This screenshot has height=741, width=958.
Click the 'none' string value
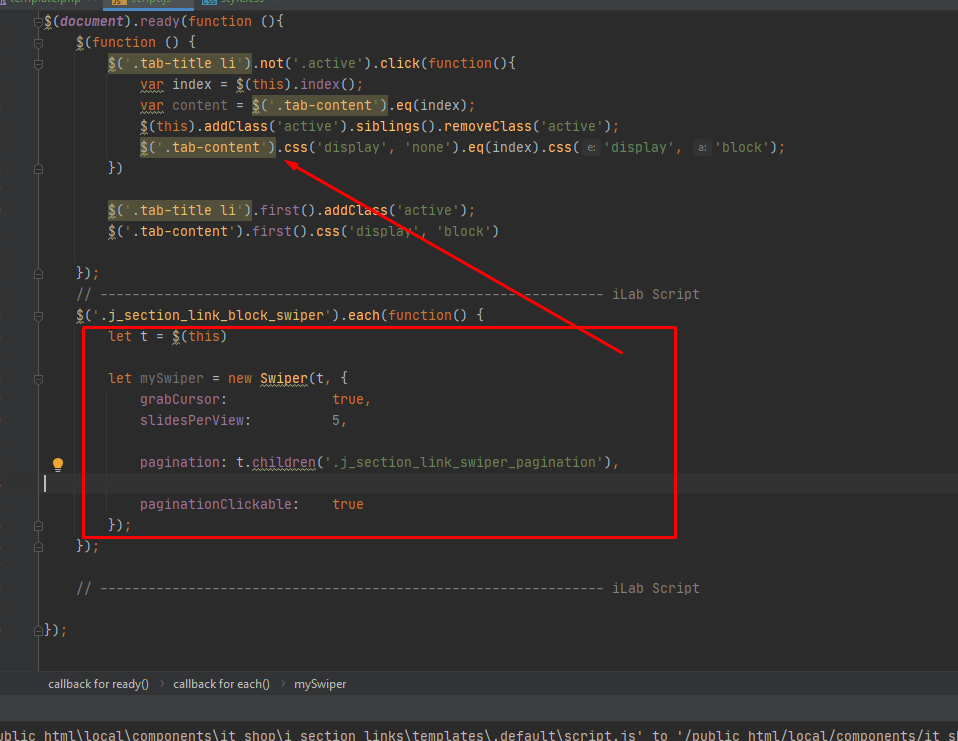pos(428,148)
